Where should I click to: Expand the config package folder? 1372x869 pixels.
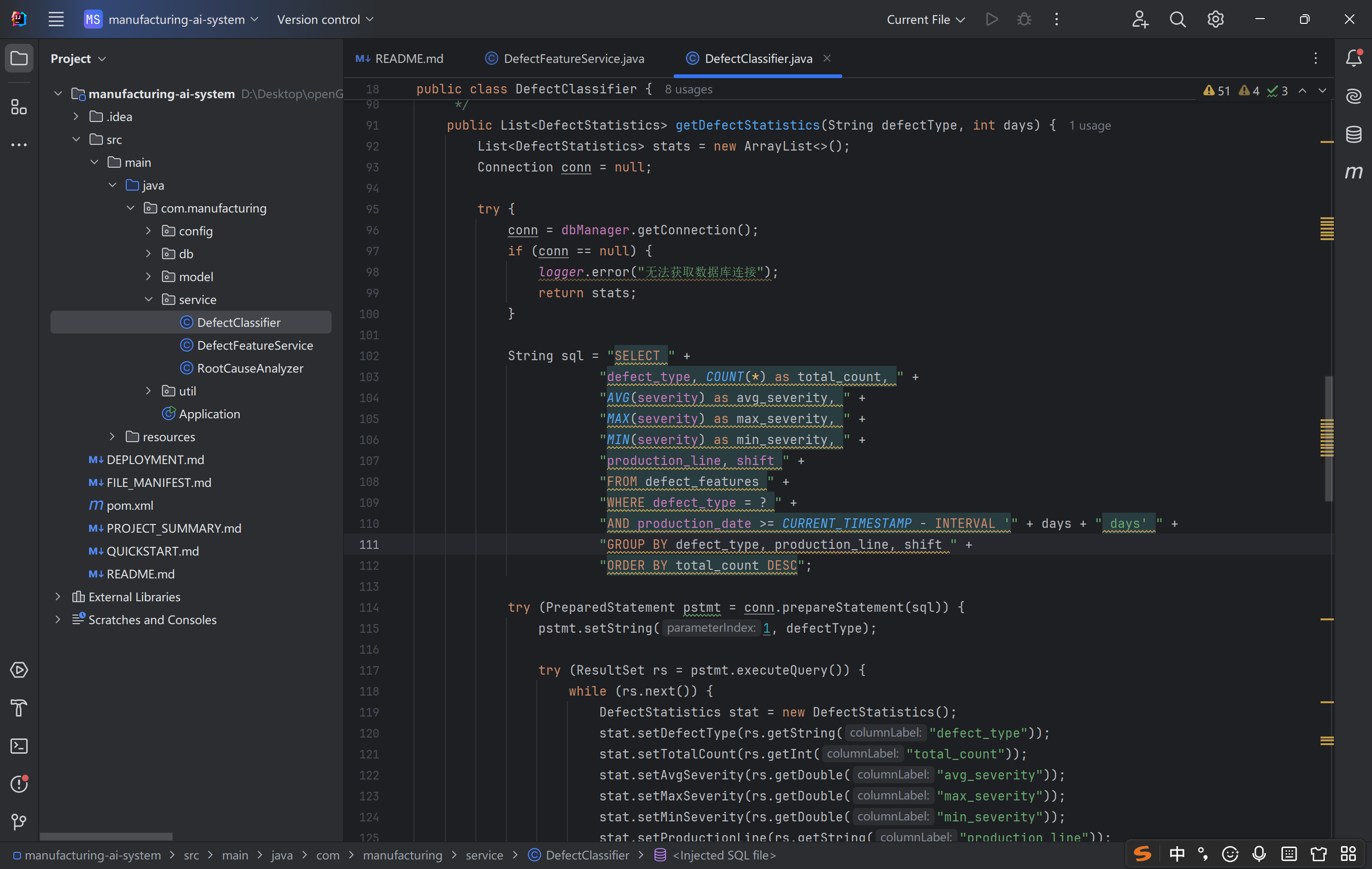pyautogui.click(x=148, y=231)
